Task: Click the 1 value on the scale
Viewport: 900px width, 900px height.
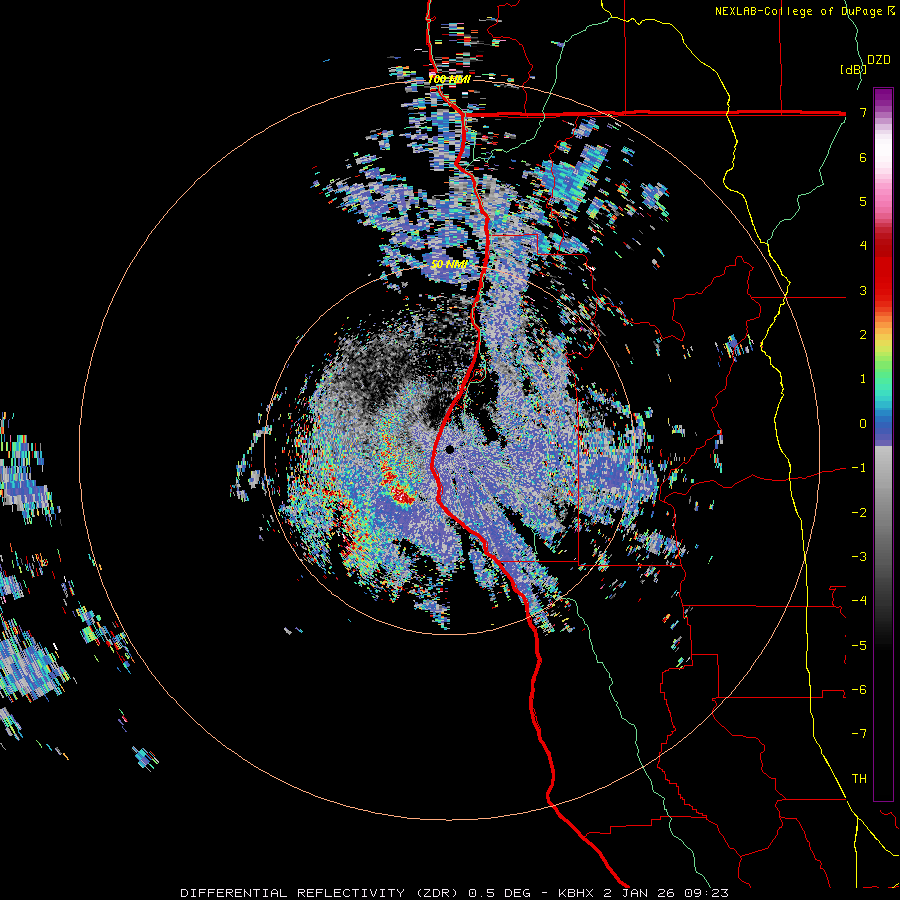Action: [863, 379]
